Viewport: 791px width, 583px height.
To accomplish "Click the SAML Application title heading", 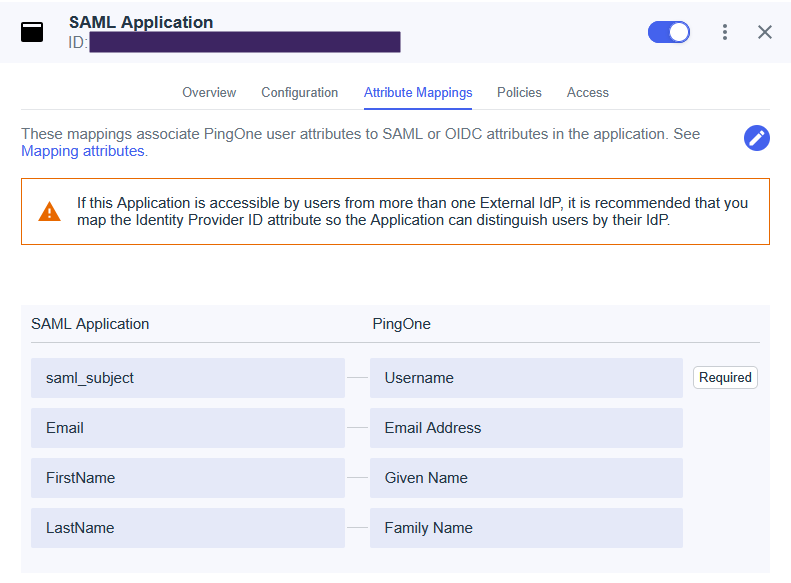I will click(x=141, y=22).
